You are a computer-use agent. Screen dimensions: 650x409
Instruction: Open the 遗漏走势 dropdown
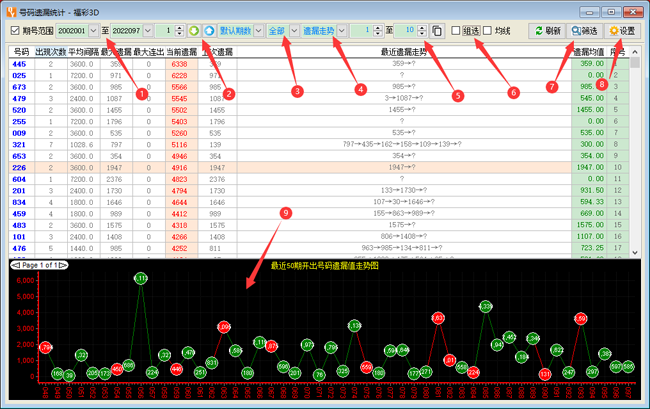coord(342,31)
